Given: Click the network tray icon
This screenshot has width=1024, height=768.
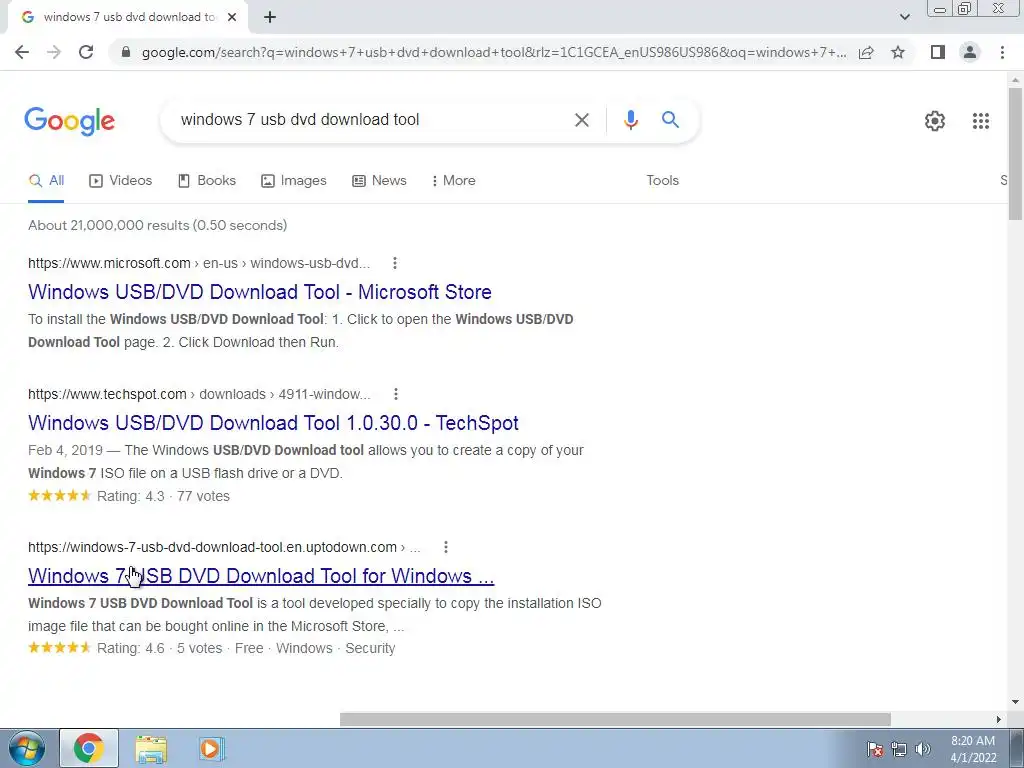Looking at the screenshot, I should point(899,750).
